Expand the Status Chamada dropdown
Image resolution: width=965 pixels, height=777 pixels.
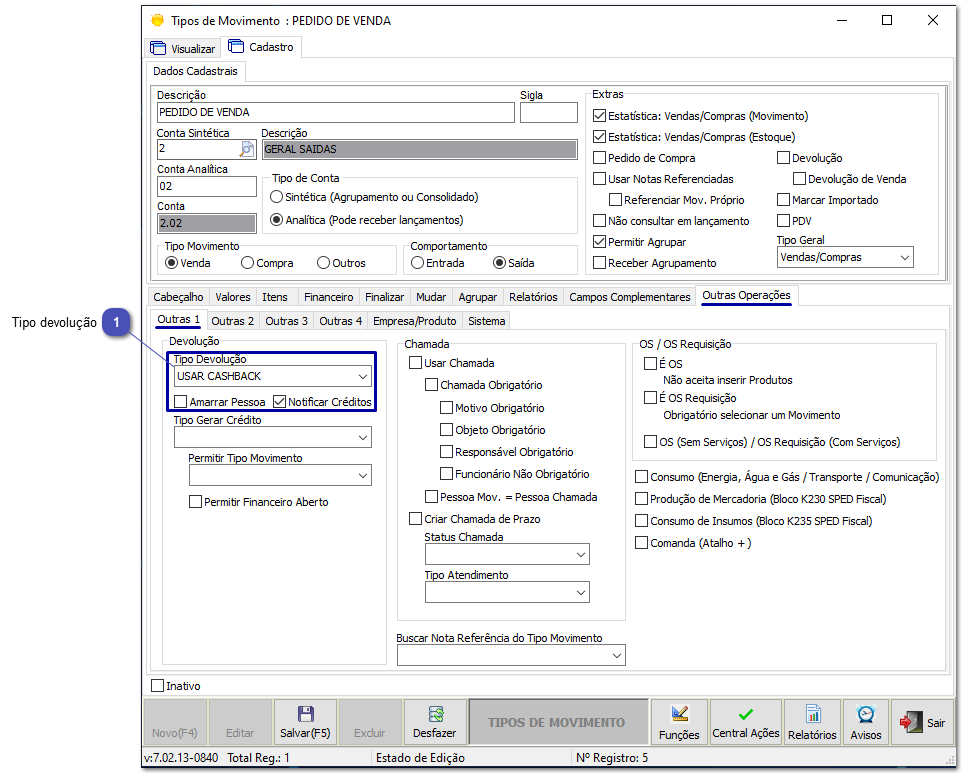click(581, 555)
